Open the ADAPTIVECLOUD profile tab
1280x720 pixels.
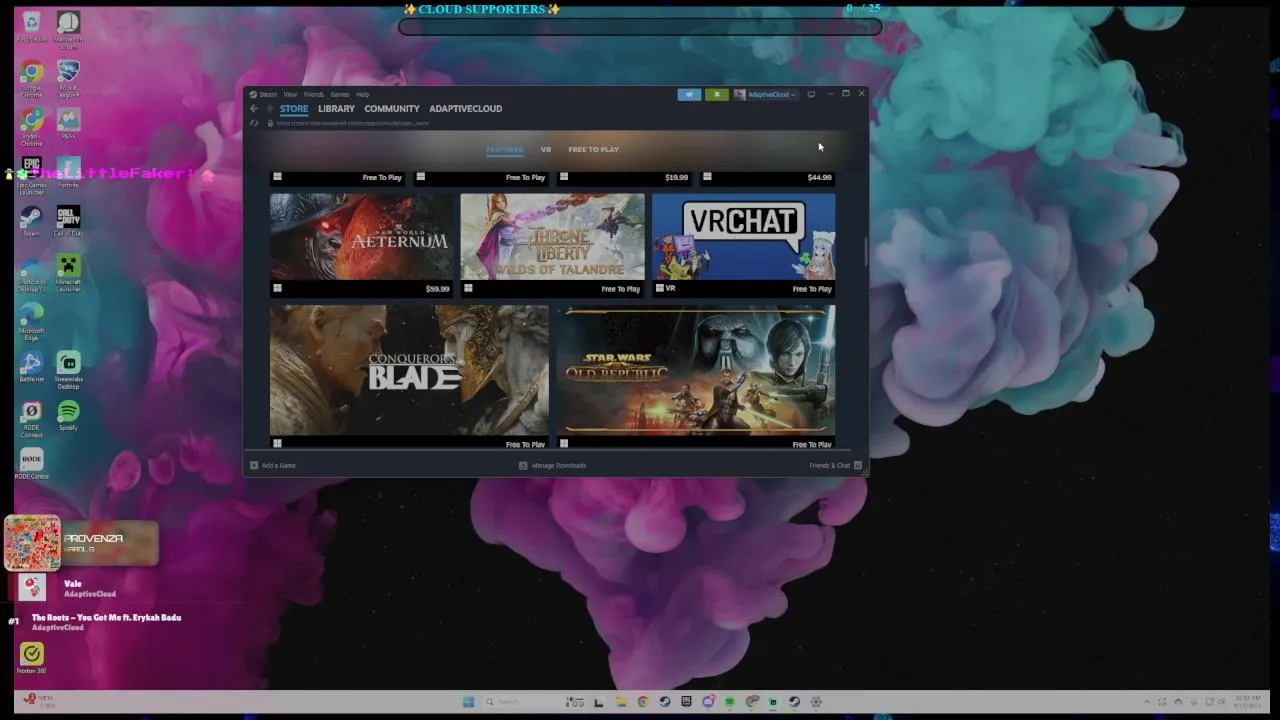point(465,108)
